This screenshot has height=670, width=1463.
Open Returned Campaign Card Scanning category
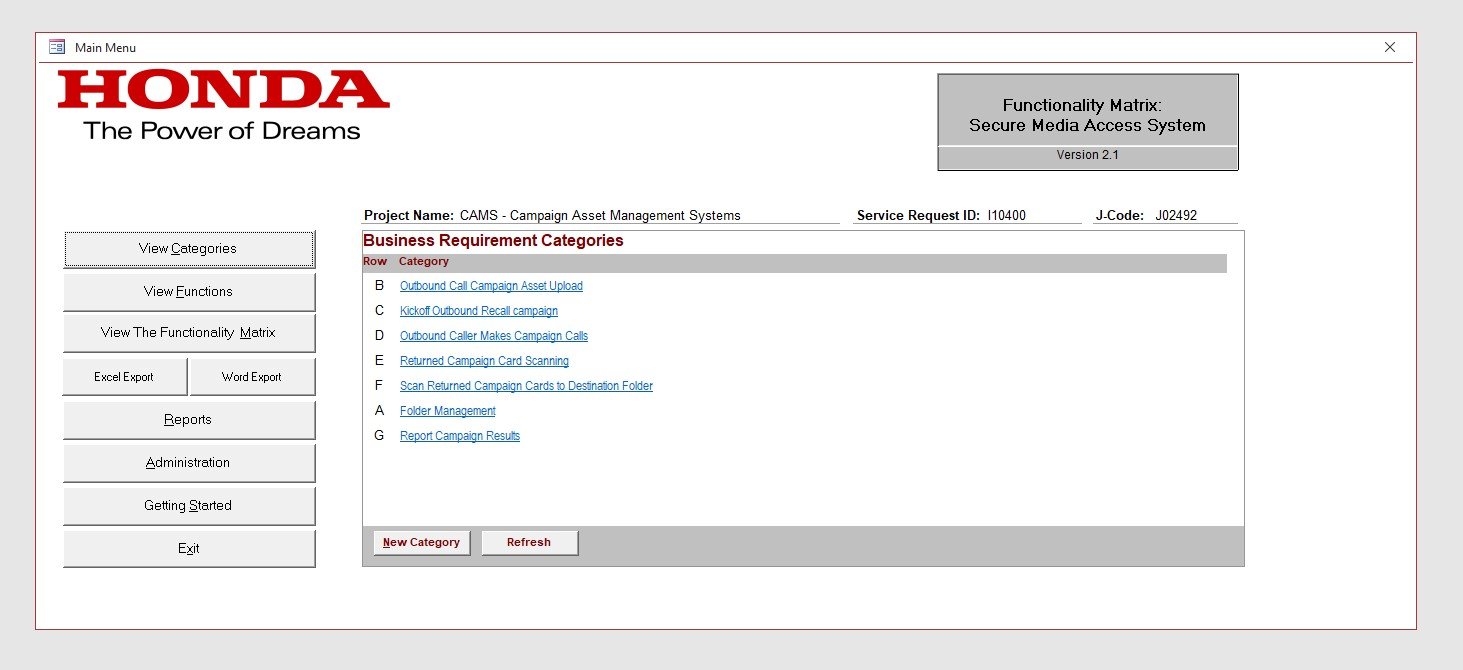point(484,361)
